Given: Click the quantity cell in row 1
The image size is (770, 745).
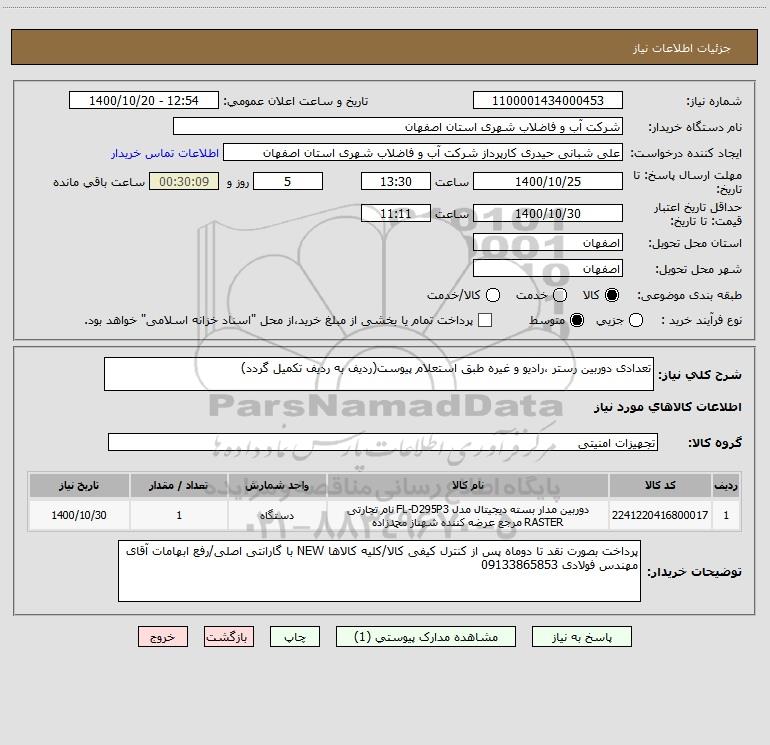Looking at the screenshot, I should [x=179, y=515].
